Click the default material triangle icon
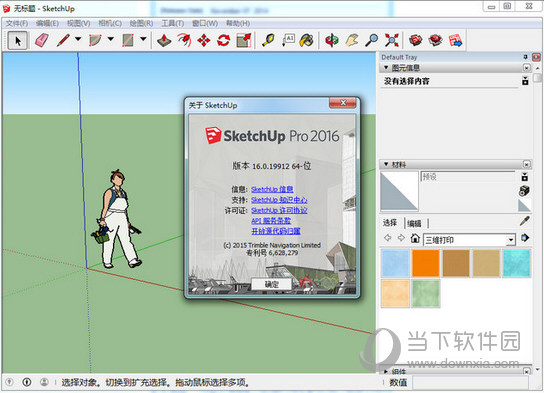The height and width of the screenshot is (393, 544). (524, 205)
